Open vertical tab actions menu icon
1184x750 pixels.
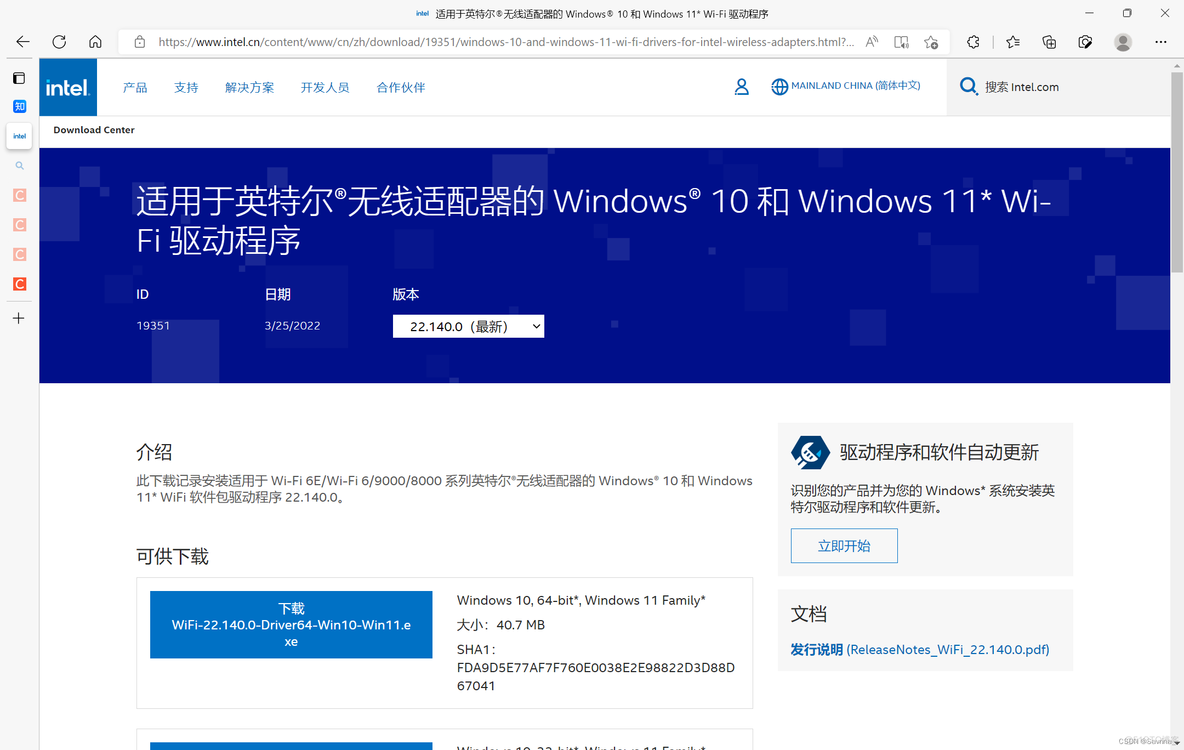[19, 78]
